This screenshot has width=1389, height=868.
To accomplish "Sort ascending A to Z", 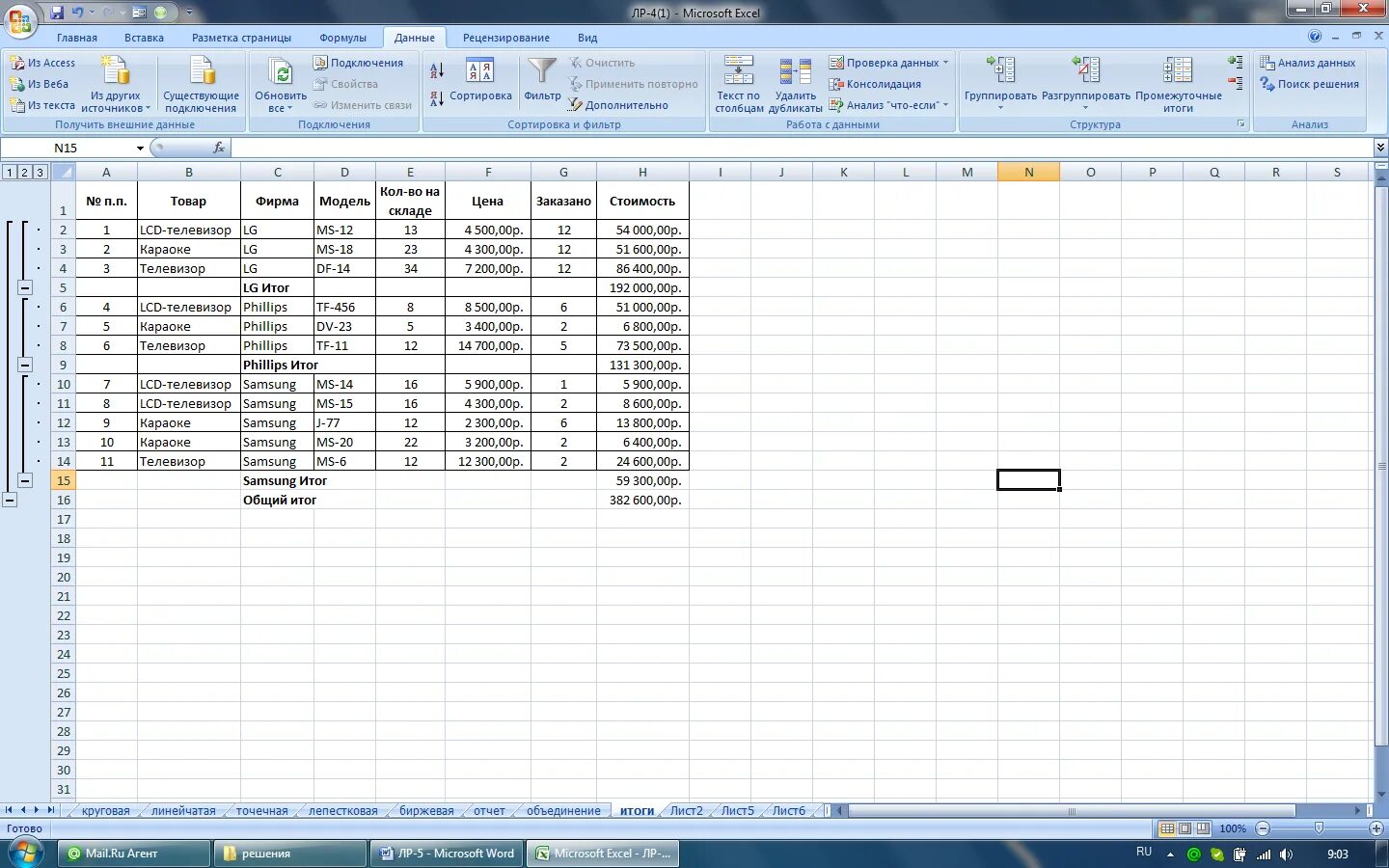I will pos(437,70).
